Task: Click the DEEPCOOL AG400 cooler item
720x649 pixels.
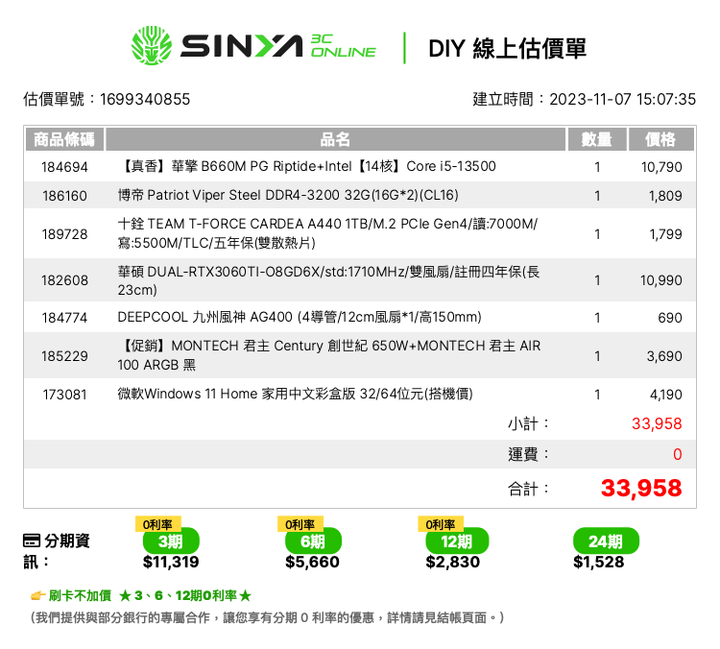Action: click(299, 317)
